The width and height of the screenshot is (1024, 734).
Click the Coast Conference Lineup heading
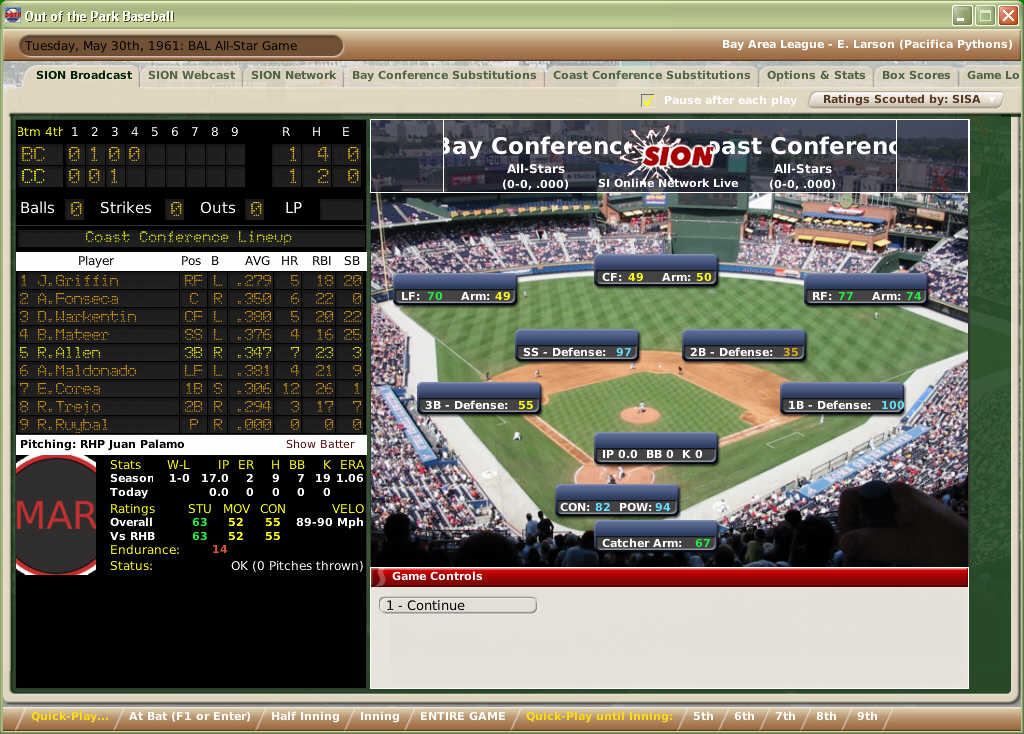pyautogui.click(x=189, y=237)
